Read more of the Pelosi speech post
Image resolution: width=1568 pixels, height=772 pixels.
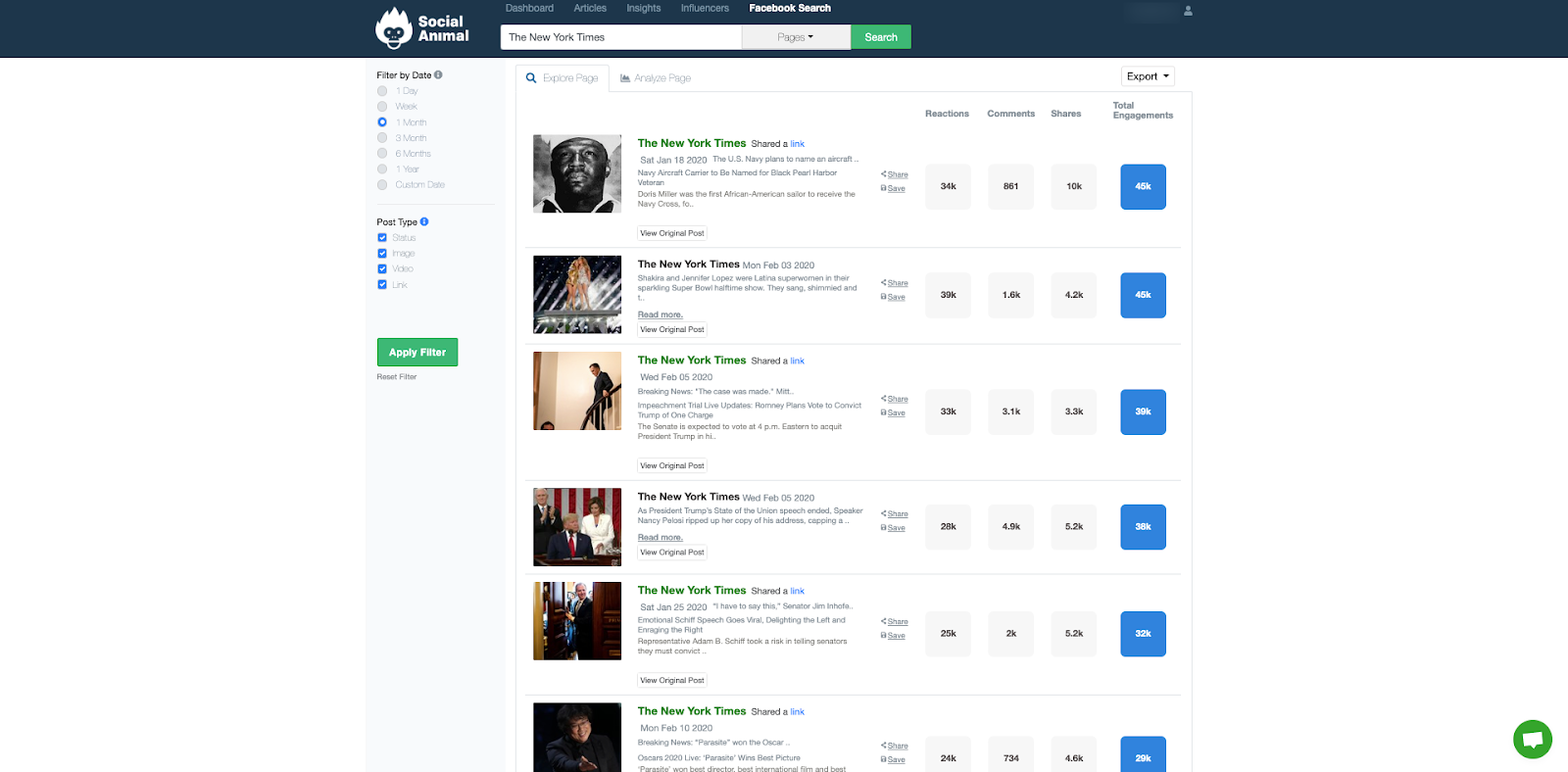coord(661,537)
